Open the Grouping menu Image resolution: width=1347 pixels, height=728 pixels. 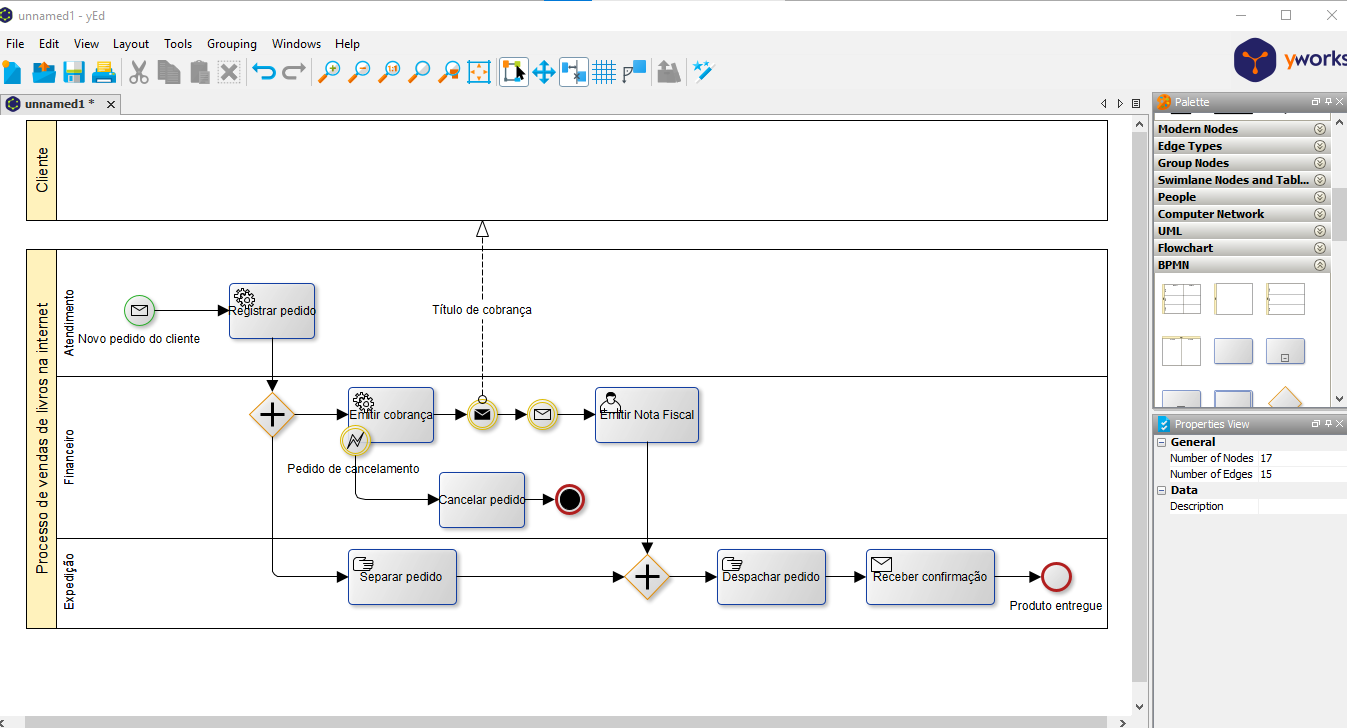pos(231,44)
